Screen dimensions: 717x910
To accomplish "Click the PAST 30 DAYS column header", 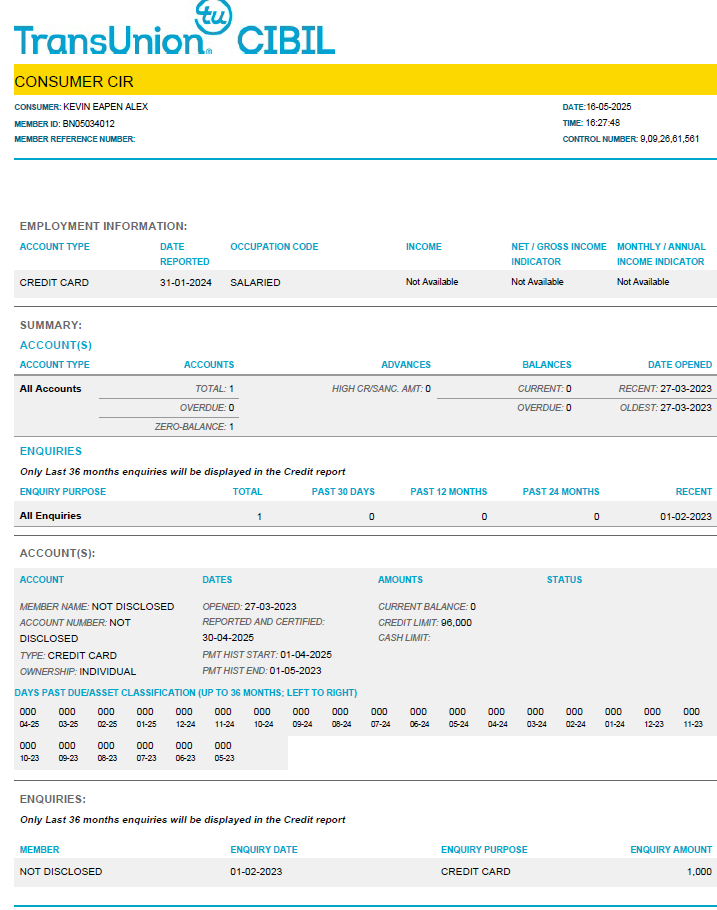I will [343, 492].
